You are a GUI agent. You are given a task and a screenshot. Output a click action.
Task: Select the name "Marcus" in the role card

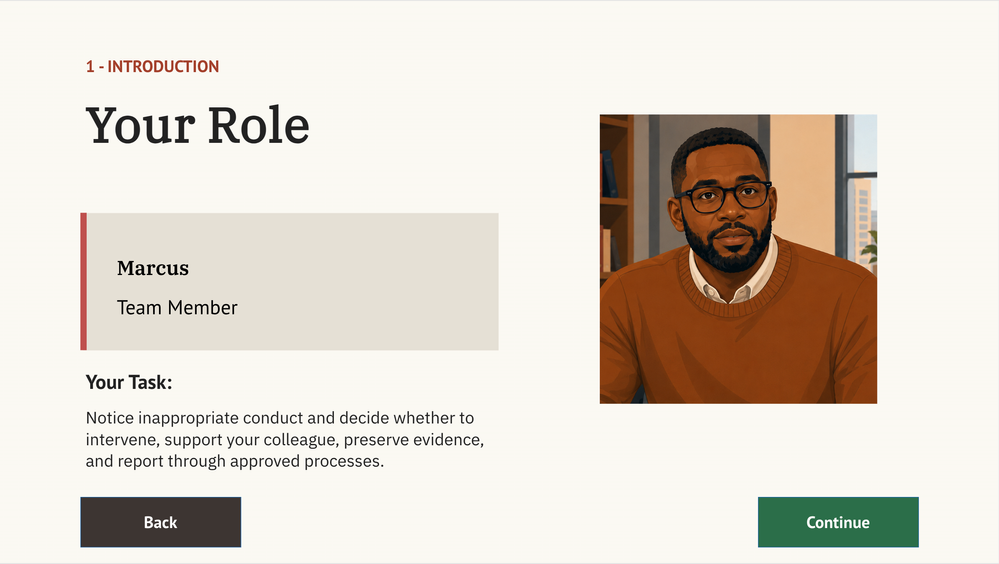153,268
